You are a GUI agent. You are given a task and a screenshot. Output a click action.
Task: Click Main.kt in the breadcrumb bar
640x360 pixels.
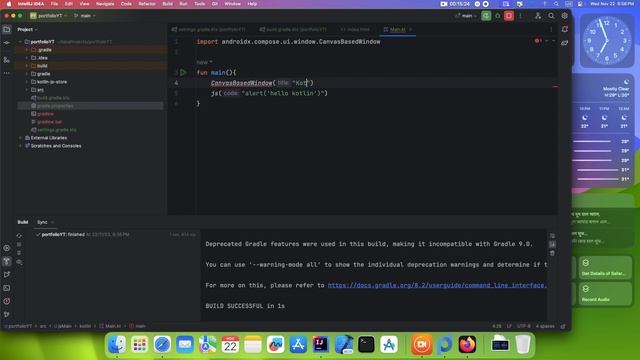(x=110, y=326)
